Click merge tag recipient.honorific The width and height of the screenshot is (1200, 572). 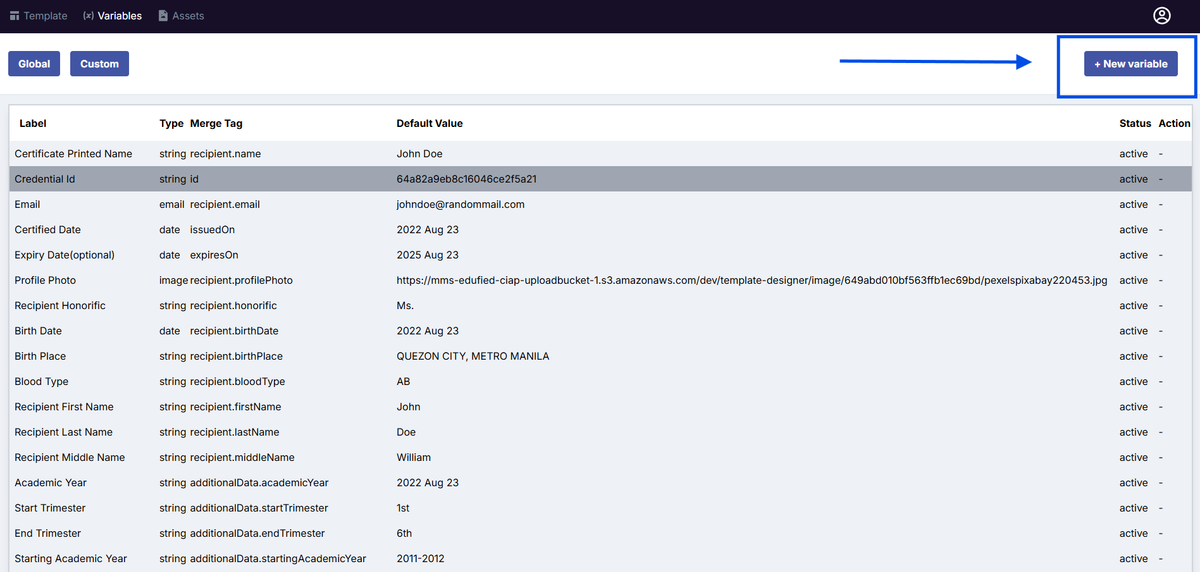coord(233,305)
